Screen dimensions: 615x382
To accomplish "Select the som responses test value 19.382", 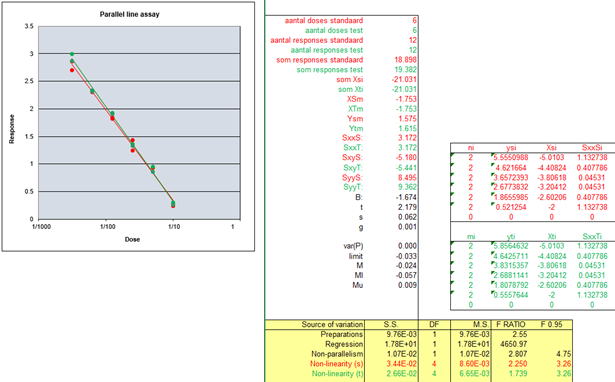I will tap(406, 69).
